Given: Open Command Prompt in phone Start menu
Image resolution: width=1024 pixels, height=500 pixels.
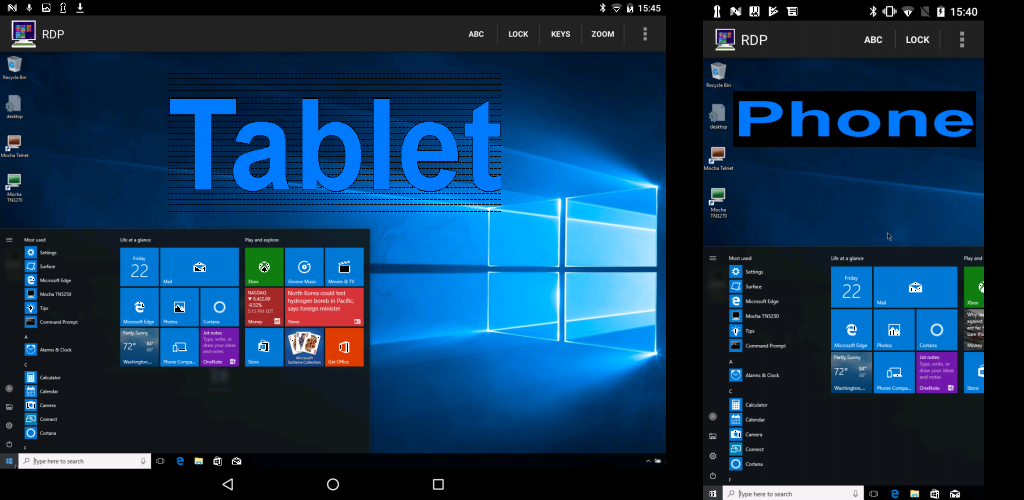Looking at the screenshot, I should coord(758,345).
